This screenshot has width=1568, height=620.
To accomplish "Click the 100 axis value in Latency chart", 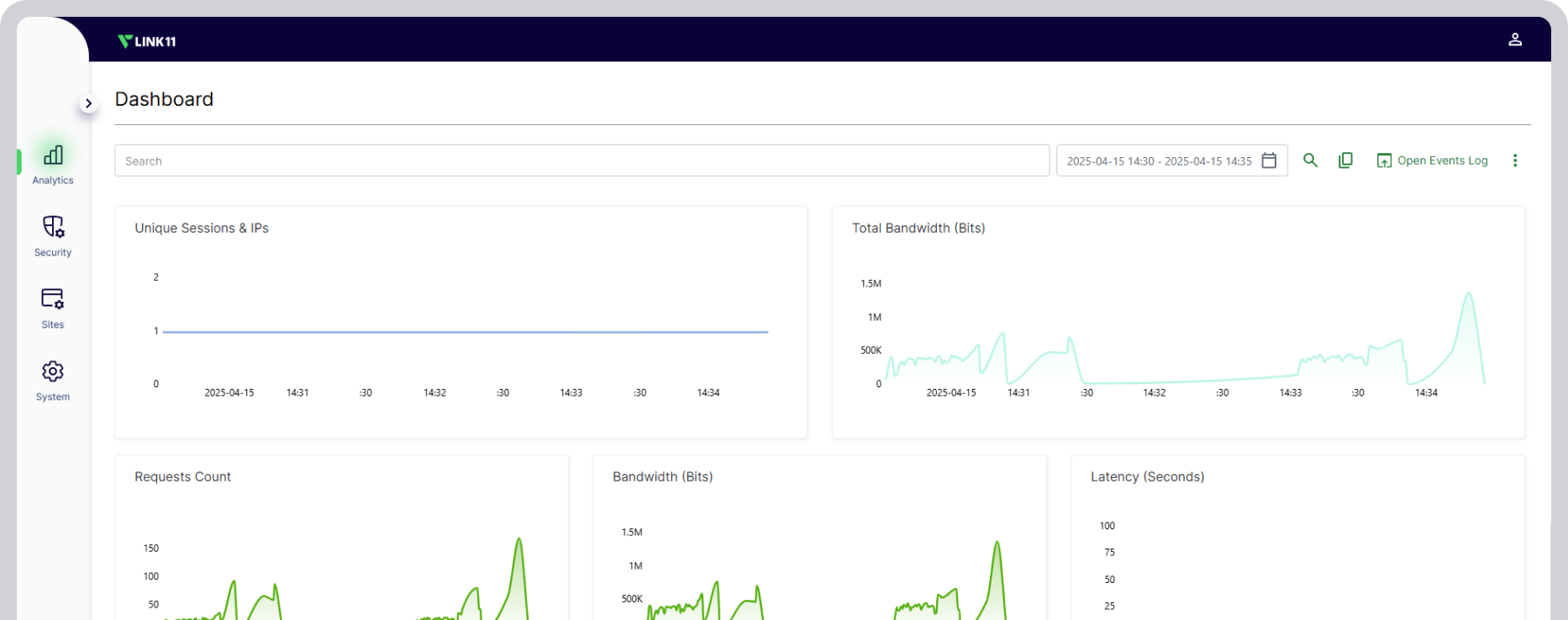I will coord(1107,526).
